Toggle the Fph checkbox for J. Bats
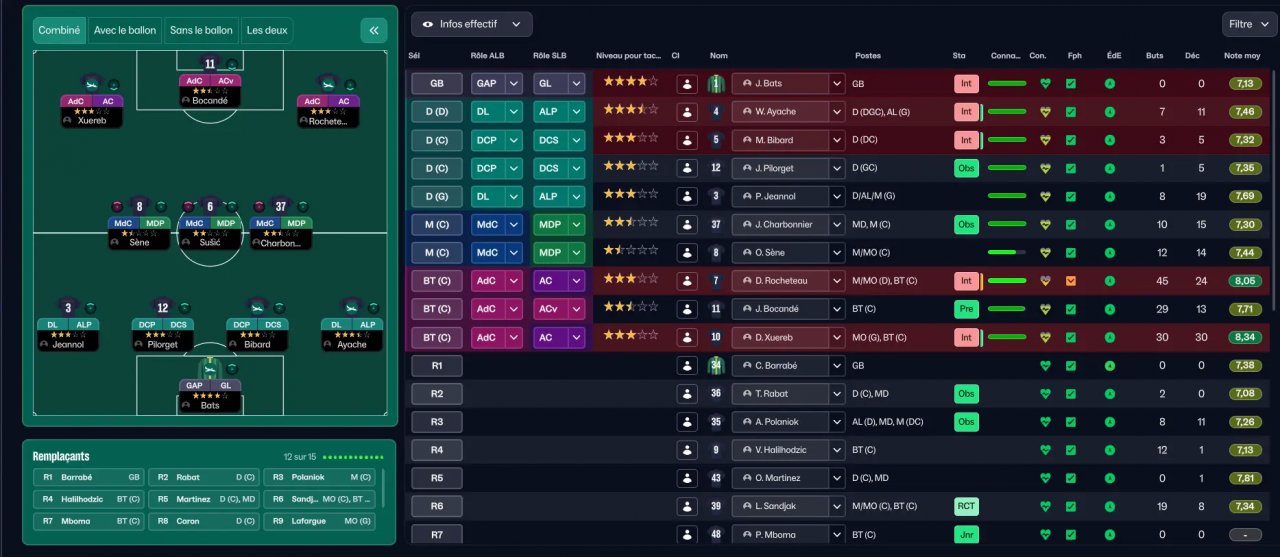The width and height of the screenshot is (1280, 557). pos(1071,84)
